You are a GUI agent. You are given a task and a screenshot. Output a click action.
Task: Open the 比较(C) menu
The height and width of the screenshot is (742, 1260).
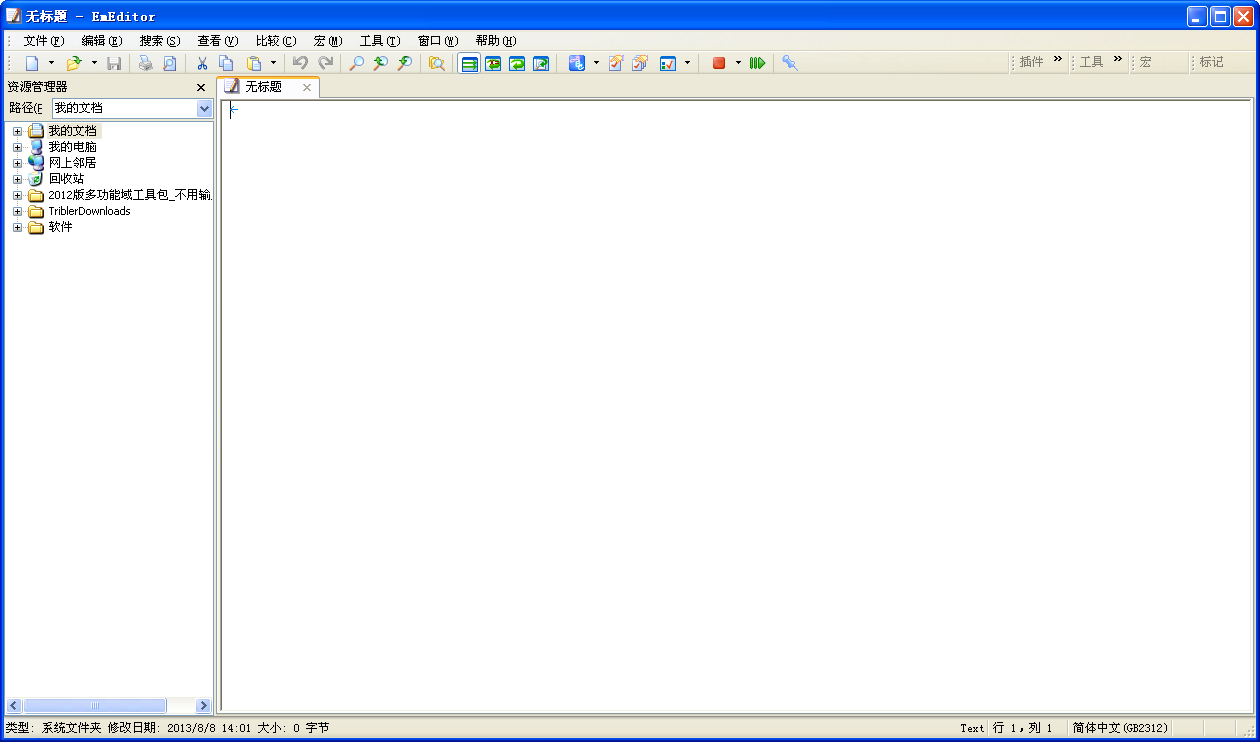276,41
